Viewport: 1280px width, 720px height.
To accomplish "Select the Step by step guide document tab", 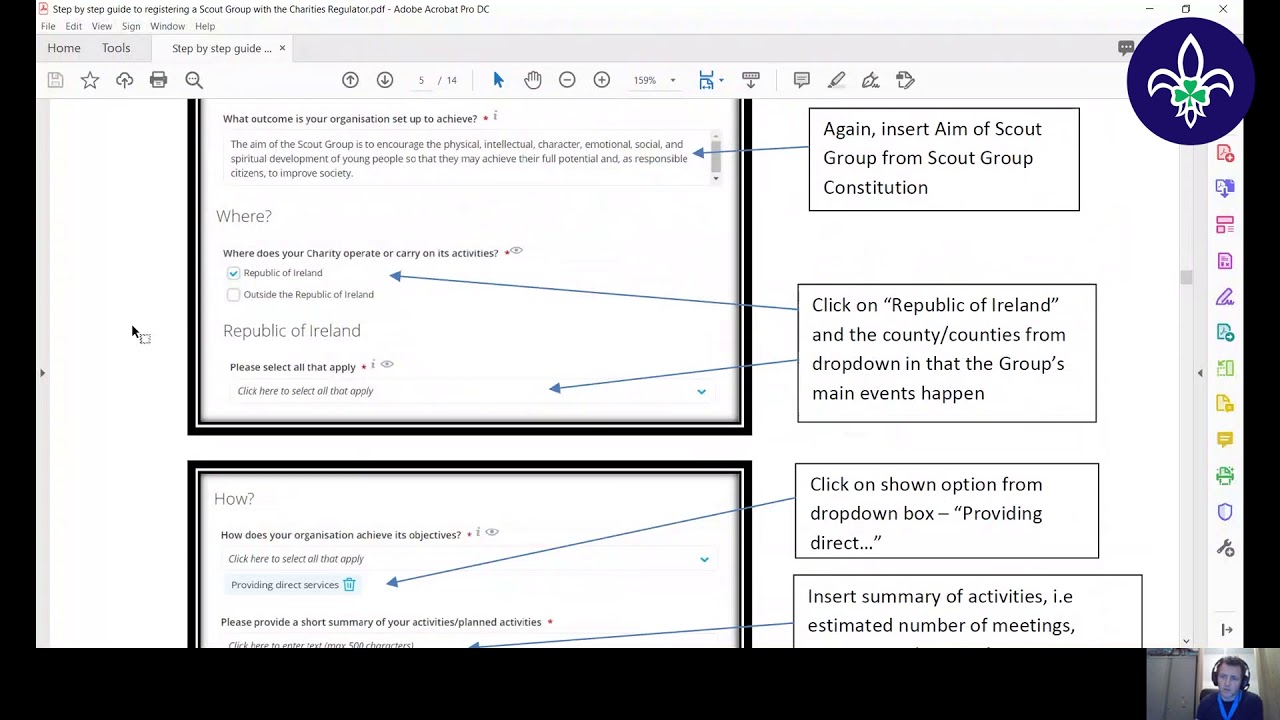I will click(x=221, y=48).
